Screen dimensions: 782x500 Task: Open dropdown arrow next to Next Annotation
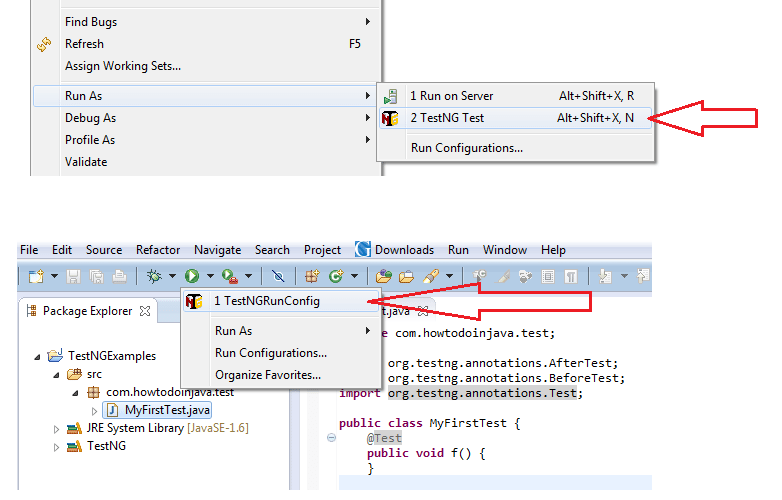pos(624,276)
